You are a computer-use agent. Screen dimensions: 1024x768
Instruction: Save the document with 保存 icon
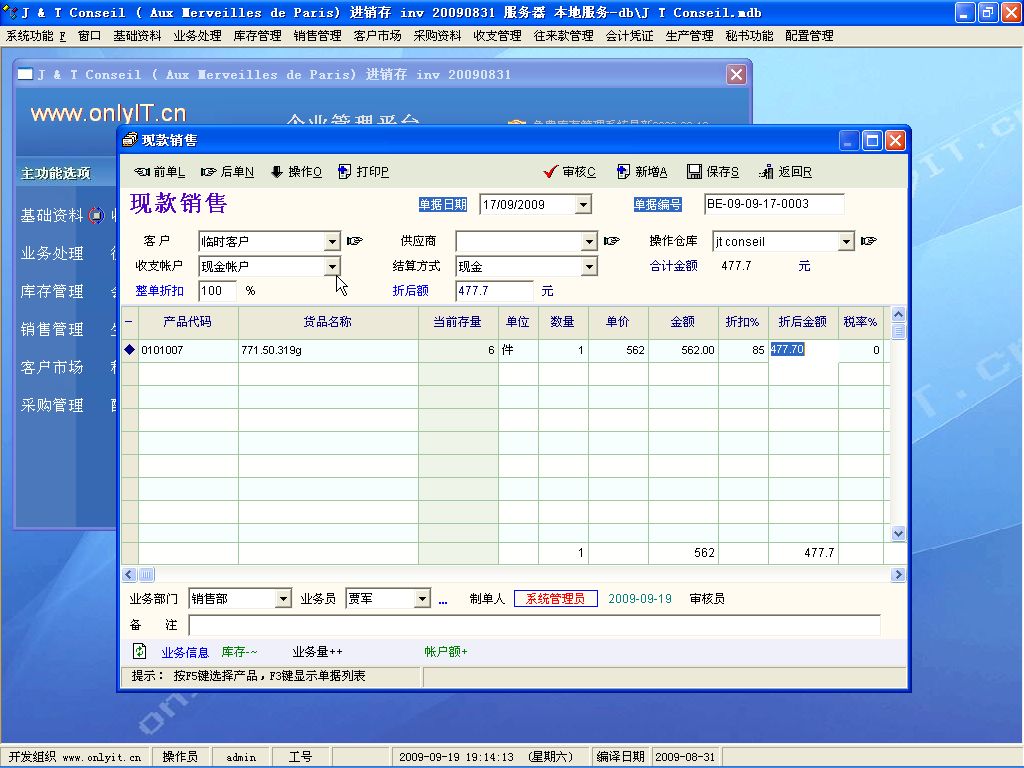[694, 172]
